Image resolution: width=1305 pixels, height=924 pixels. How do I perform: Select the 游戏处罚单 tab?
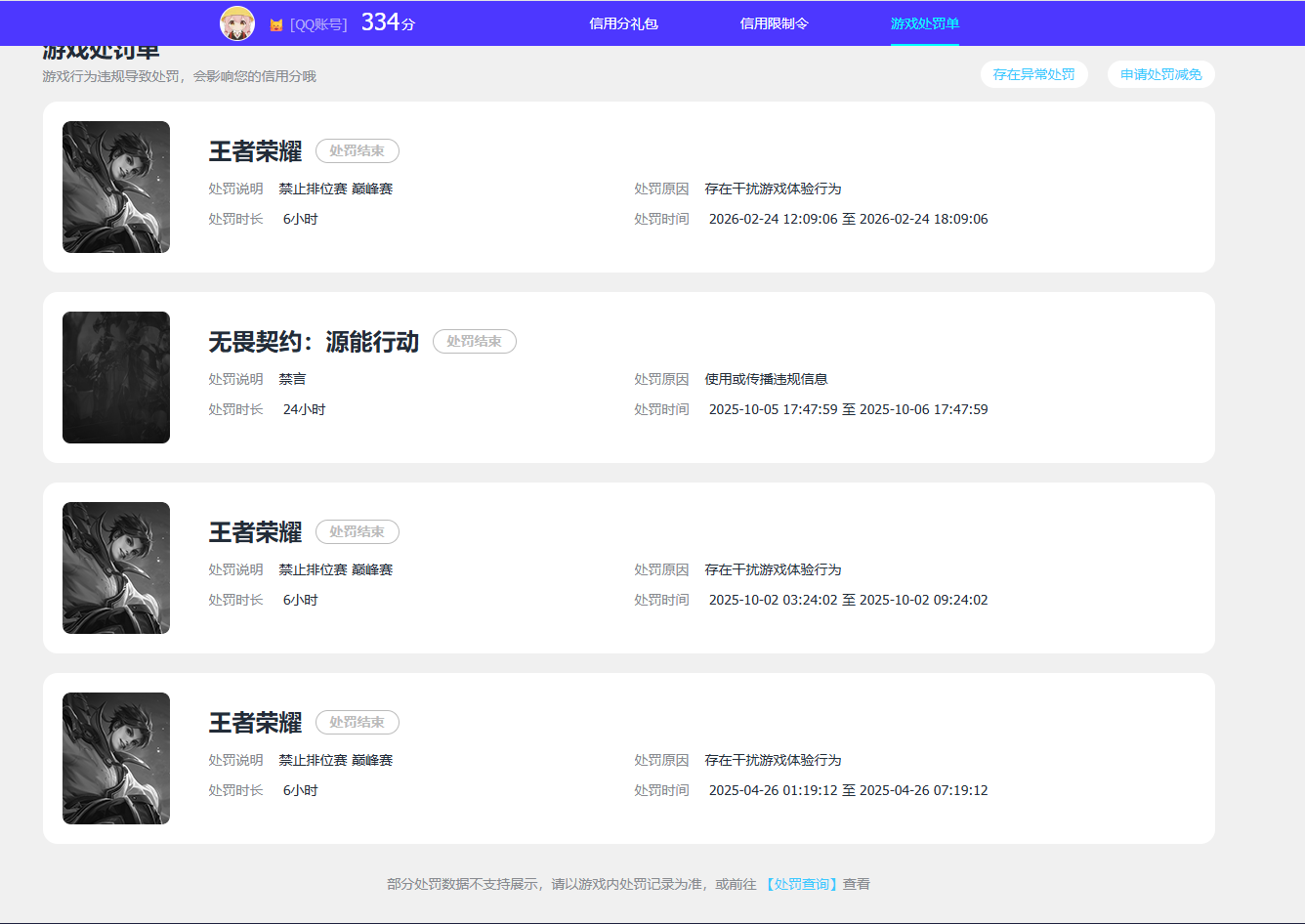point(925,23)
